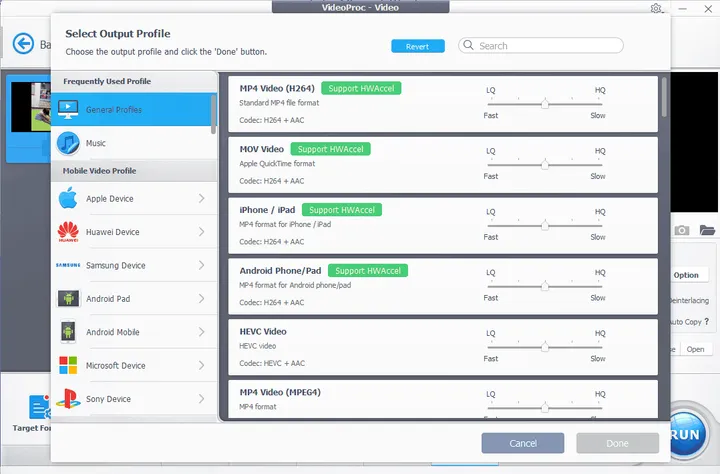Select MP4 Video (MPEG4) profile
Screen dimensions: 720x474
point(443,399)
